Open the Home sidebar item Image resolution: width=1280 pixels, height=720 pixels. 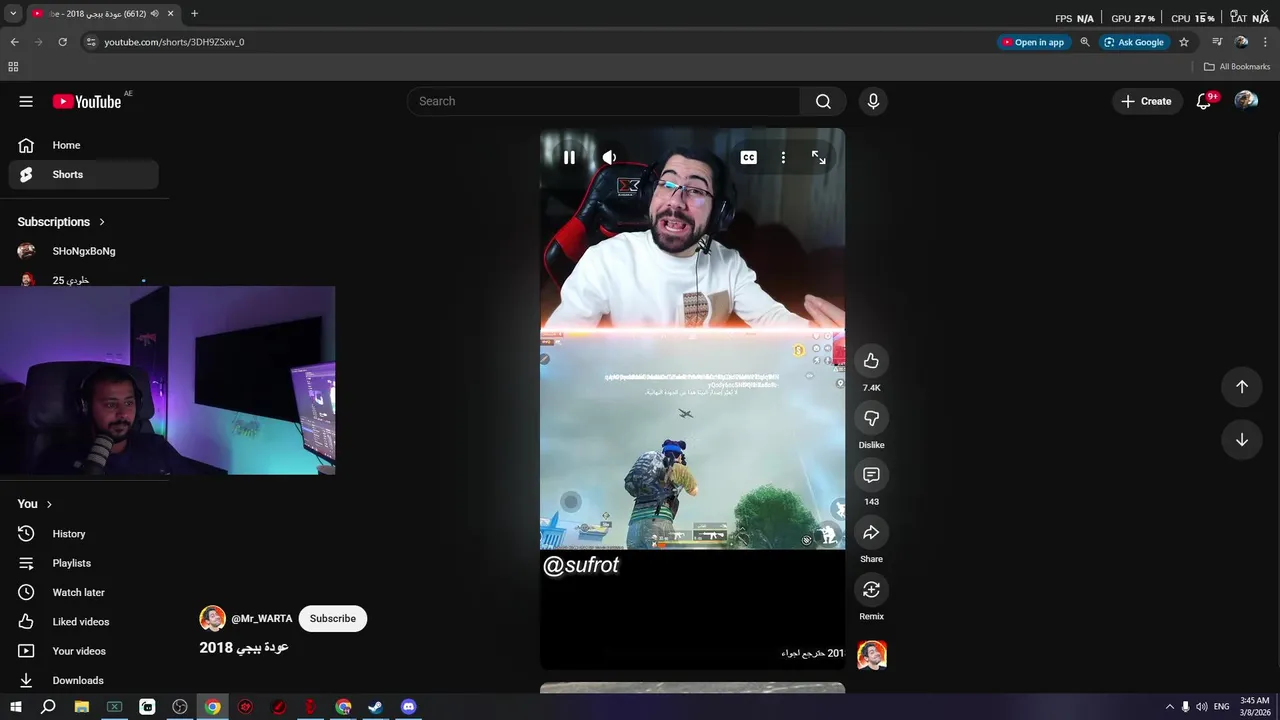[84, 145]
